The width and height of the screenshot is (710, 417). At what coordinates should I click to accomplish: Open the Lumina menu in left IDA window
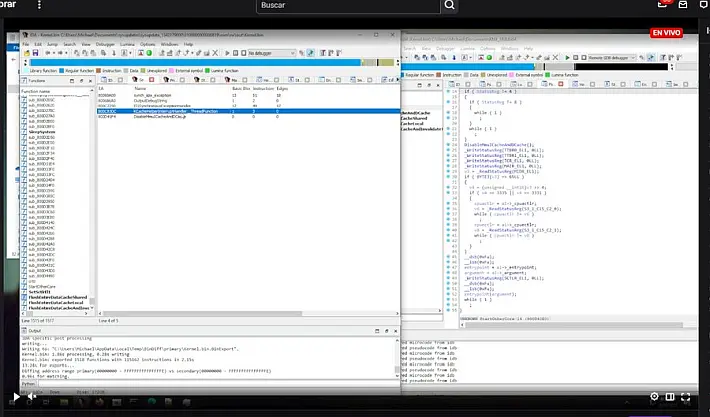(127, 44)
